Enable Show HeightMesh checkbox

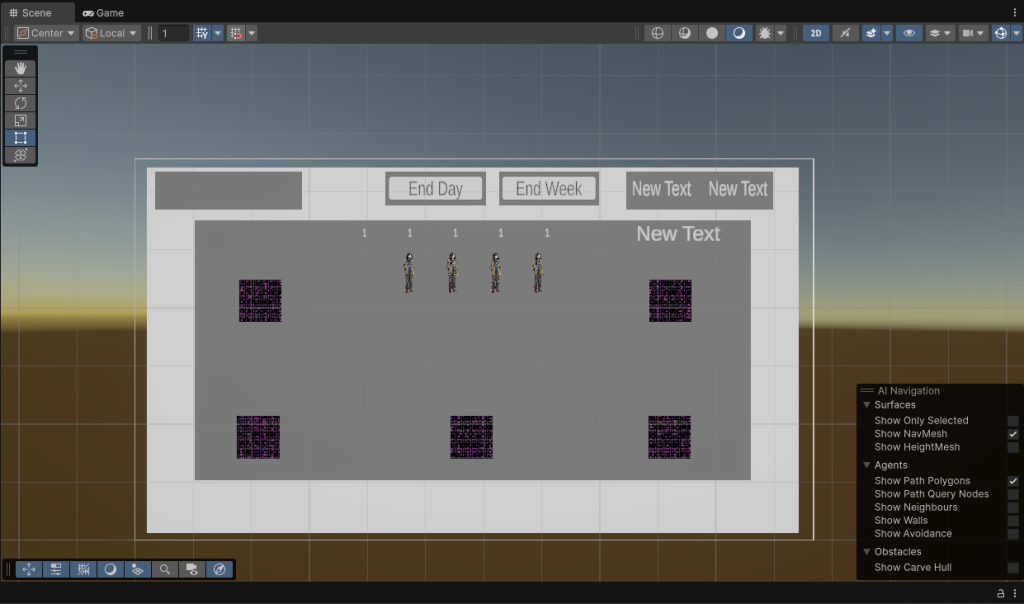pyautogui.click(x=1013, y=447)
